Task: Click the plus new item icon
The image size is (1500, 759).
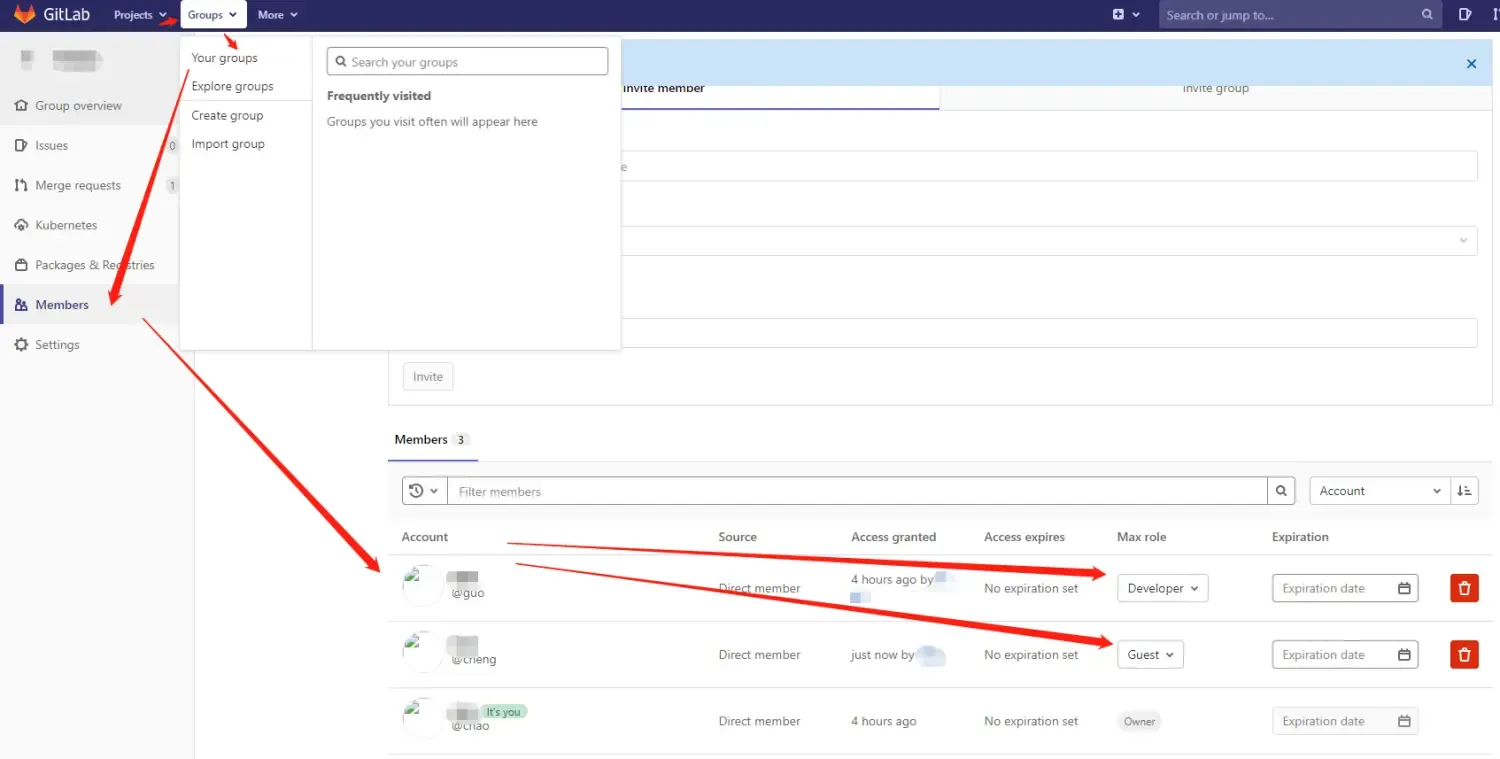Action: click(1125, 15)
